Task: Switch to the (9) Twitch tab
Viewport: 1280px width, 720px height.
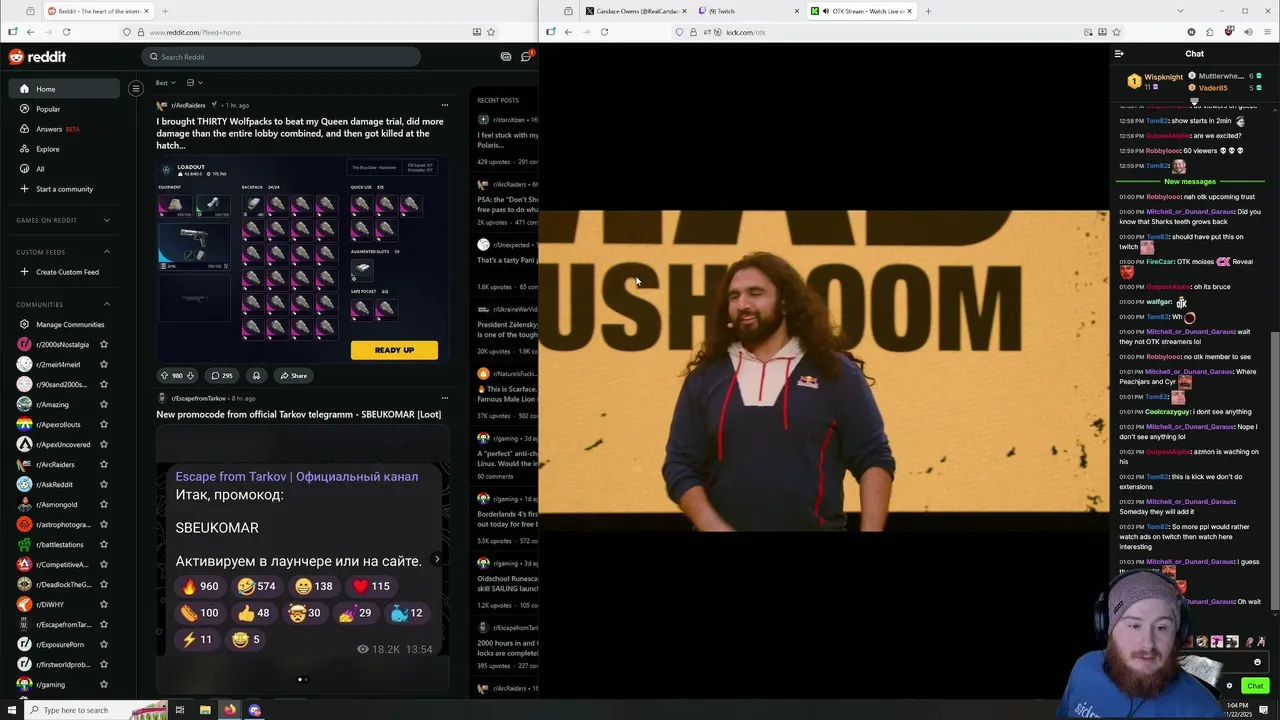Action: coord(748,11)
